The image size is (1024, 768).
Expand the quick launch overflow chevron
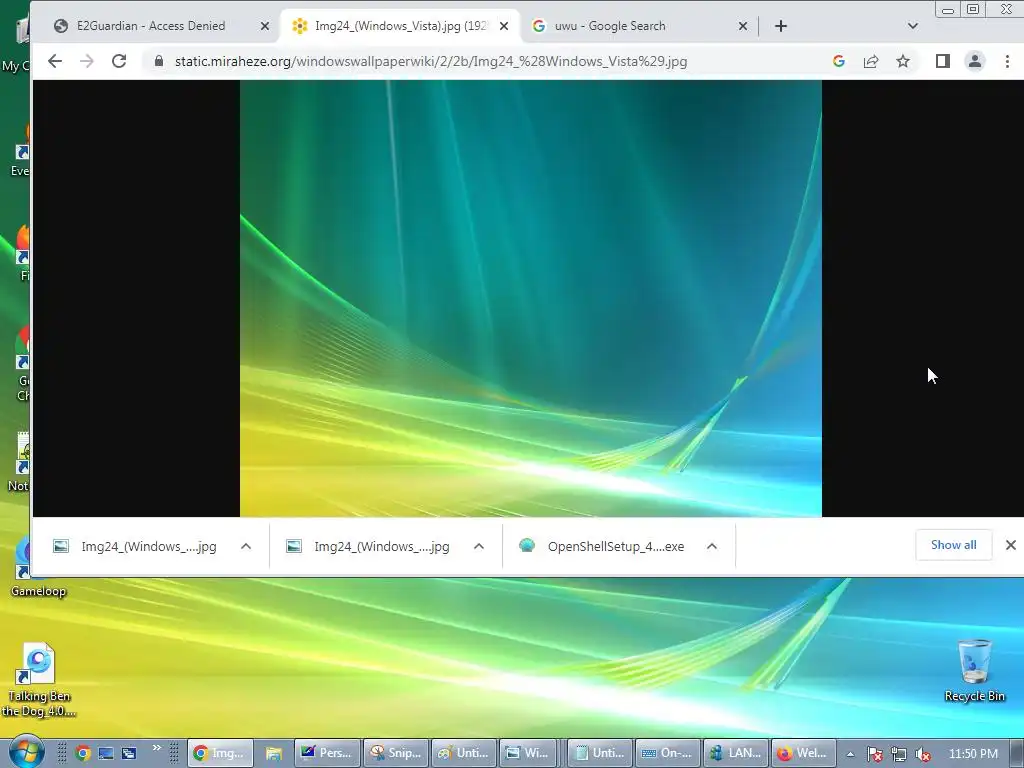tap(157, 748)
